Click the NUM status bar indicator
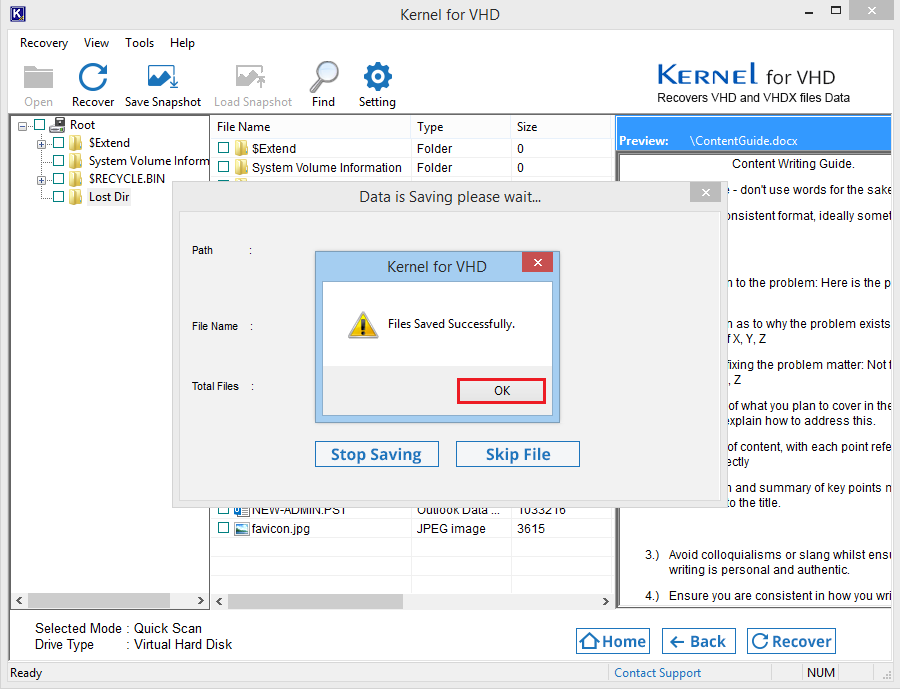The width and height of the screenshot is (900, 689). tap(821, 673)
